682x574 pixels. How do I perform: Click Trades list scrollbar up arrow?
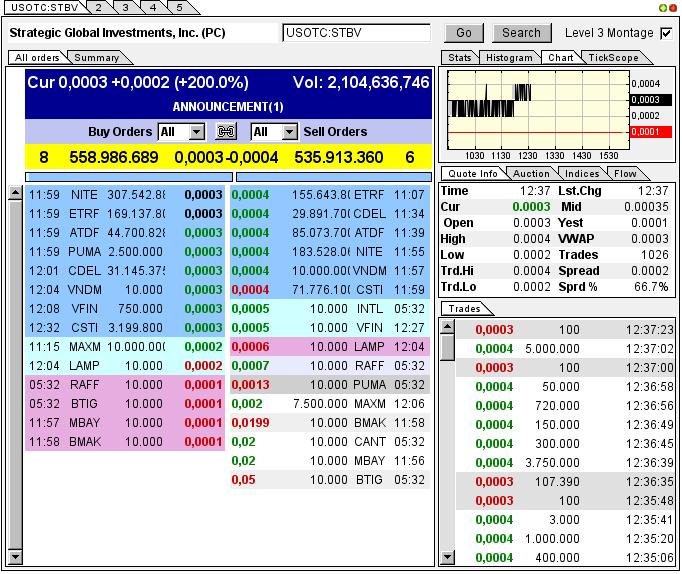coord(447,327)
